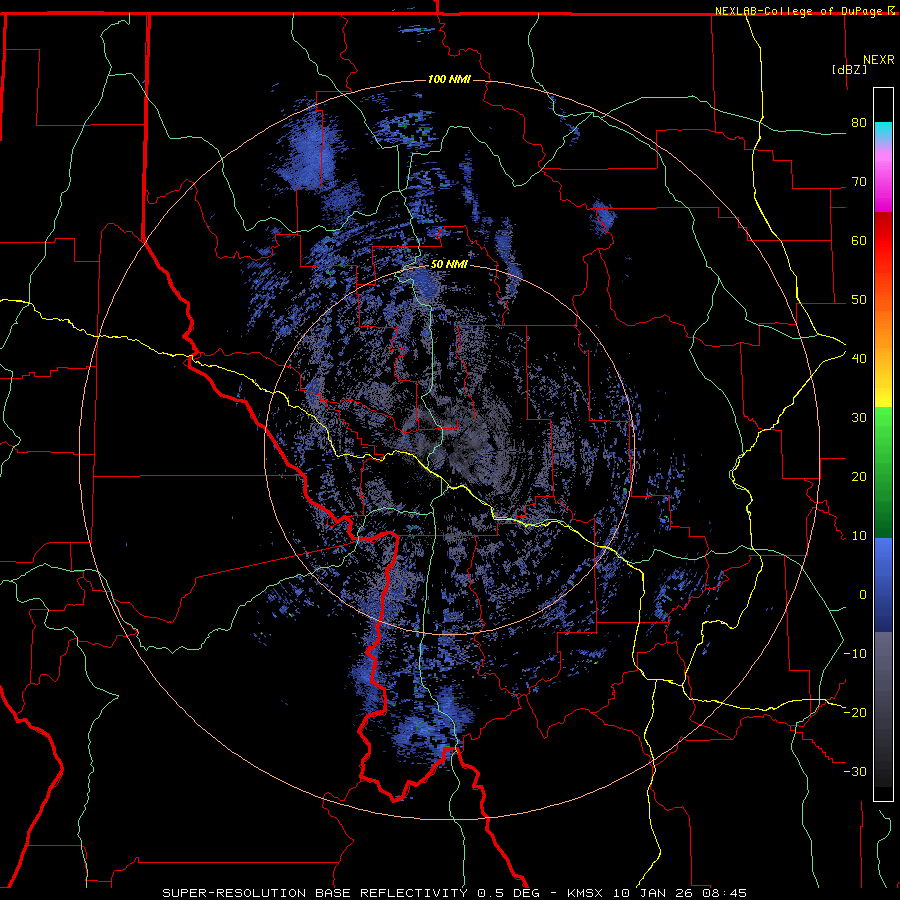The height and width of the screenshot is (900, 900).
Task: Click the 40 dBZ scale value
Action: pyautogui.click(x=859, y=359)
